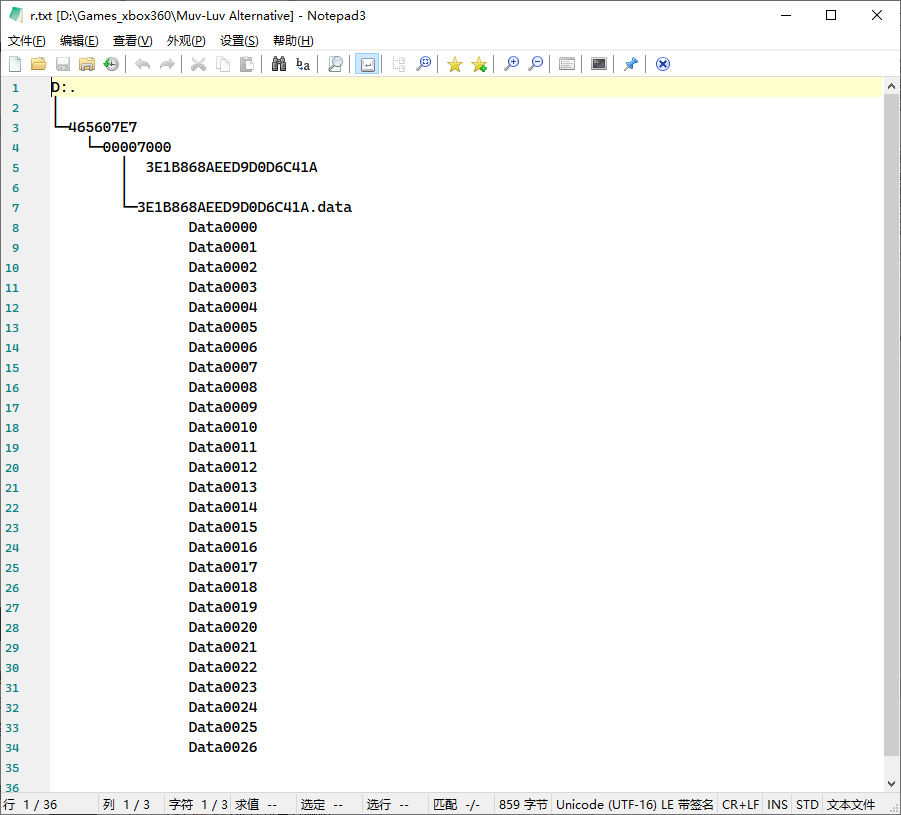Click the star with plus icon
901x815 pixels.
(x=479, y=64)
